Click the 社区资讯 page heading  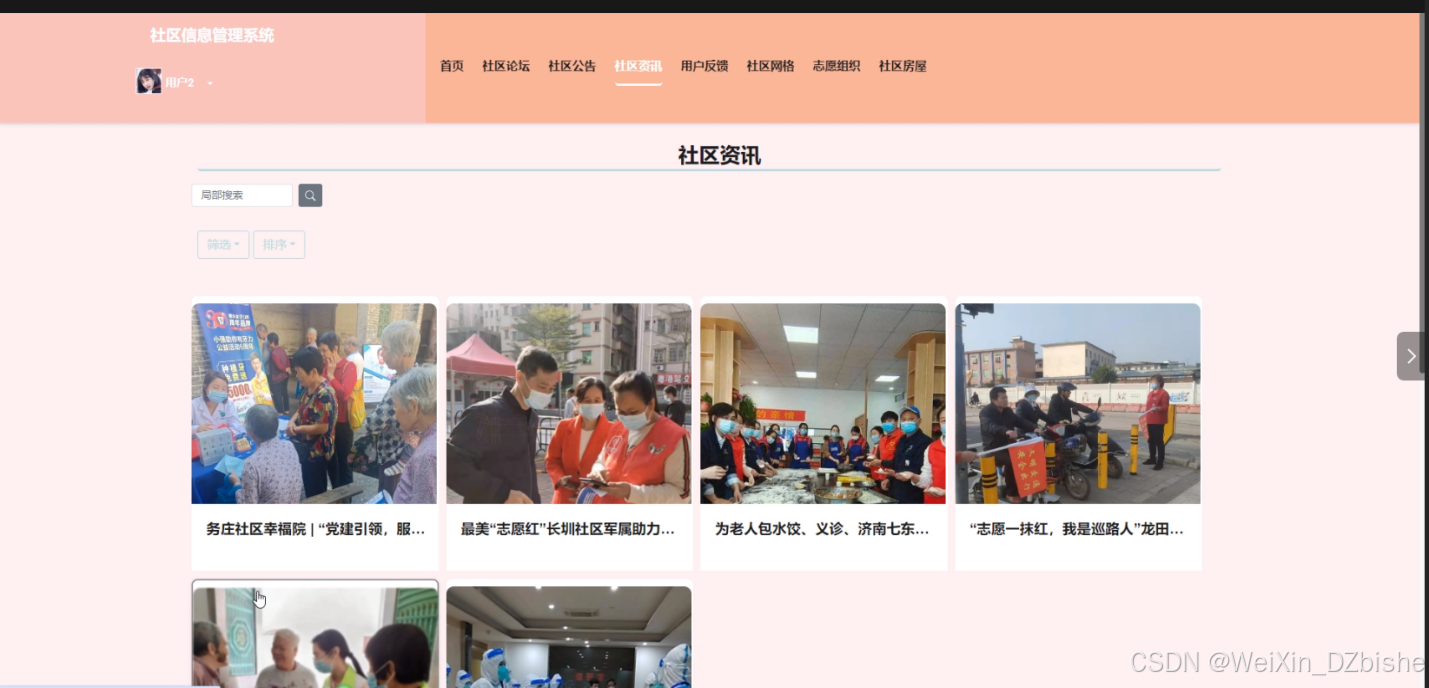pyautogui.click(x=719, y=156)
